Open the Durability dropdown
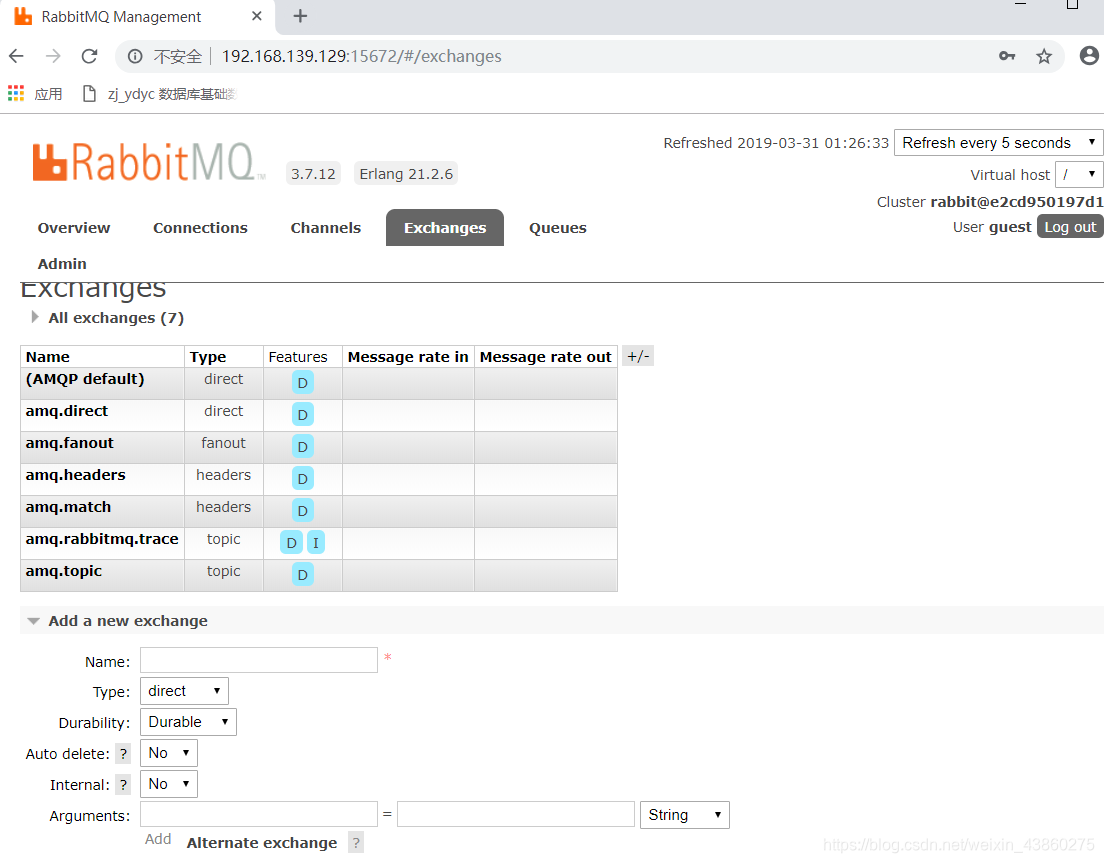The height and width of the screenshot is (863, 1104). (189, 722)
